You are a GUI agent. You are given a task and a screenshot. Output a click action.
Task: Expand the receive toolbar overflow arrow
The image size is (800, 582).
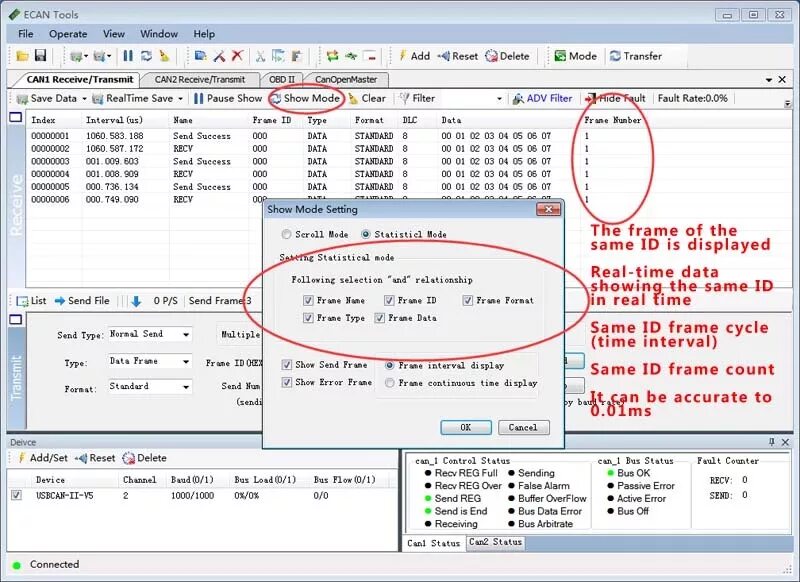[x=788, y=103]
